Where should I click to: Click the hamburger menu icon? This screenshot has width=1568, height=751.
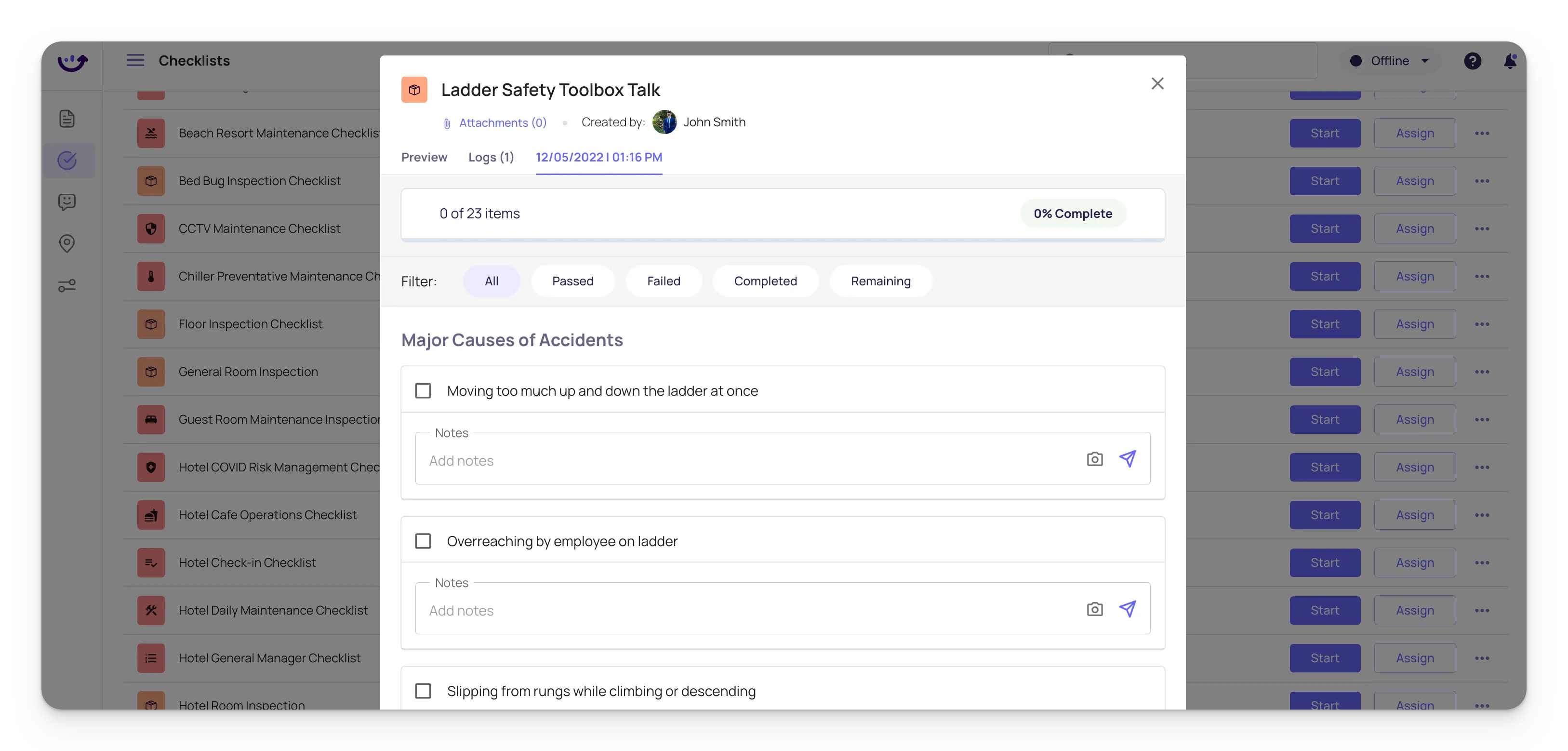(135, 60)
